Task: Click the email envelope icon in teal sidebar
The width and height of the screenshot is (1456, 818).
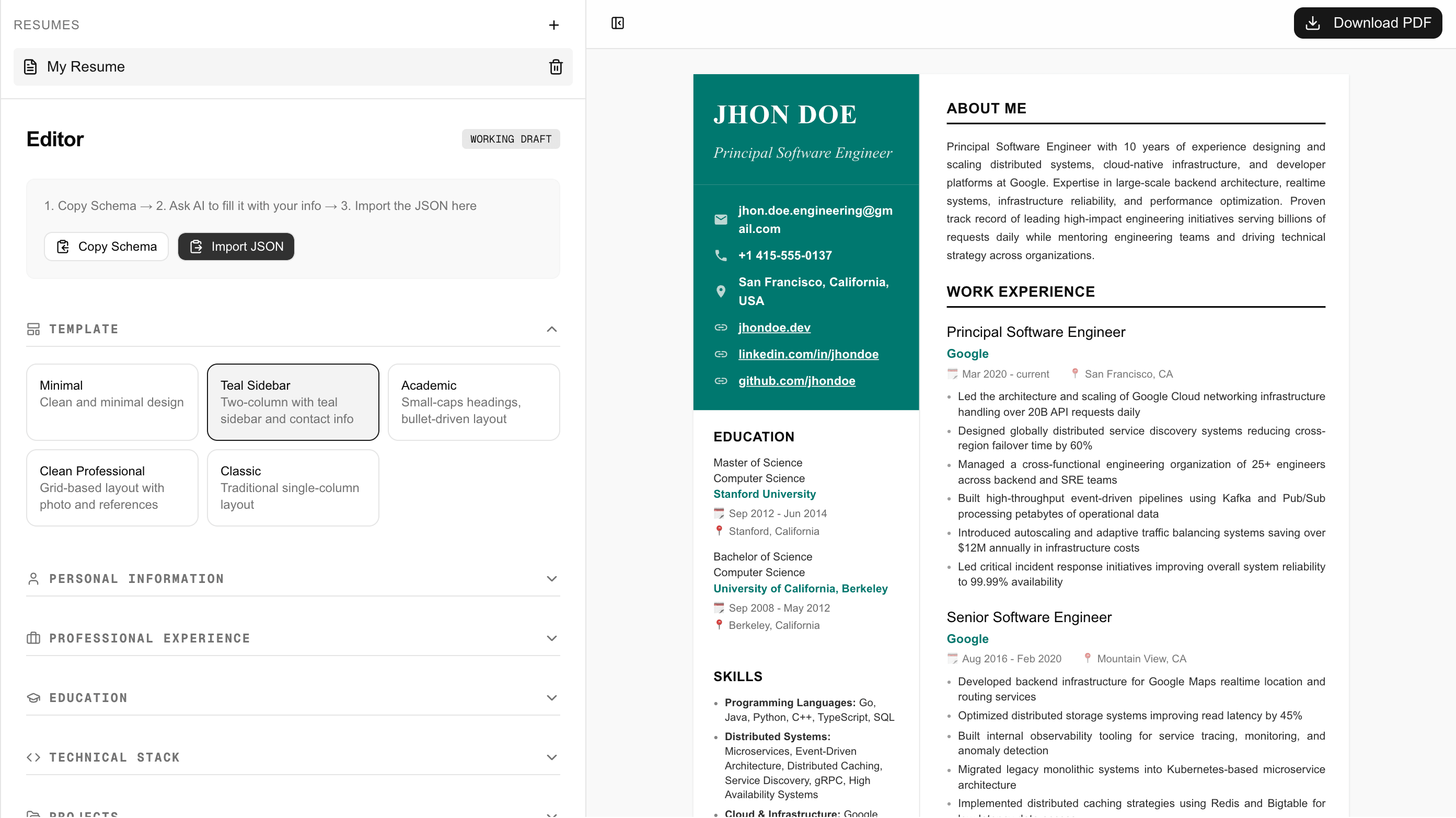Action: click(721, 220)
